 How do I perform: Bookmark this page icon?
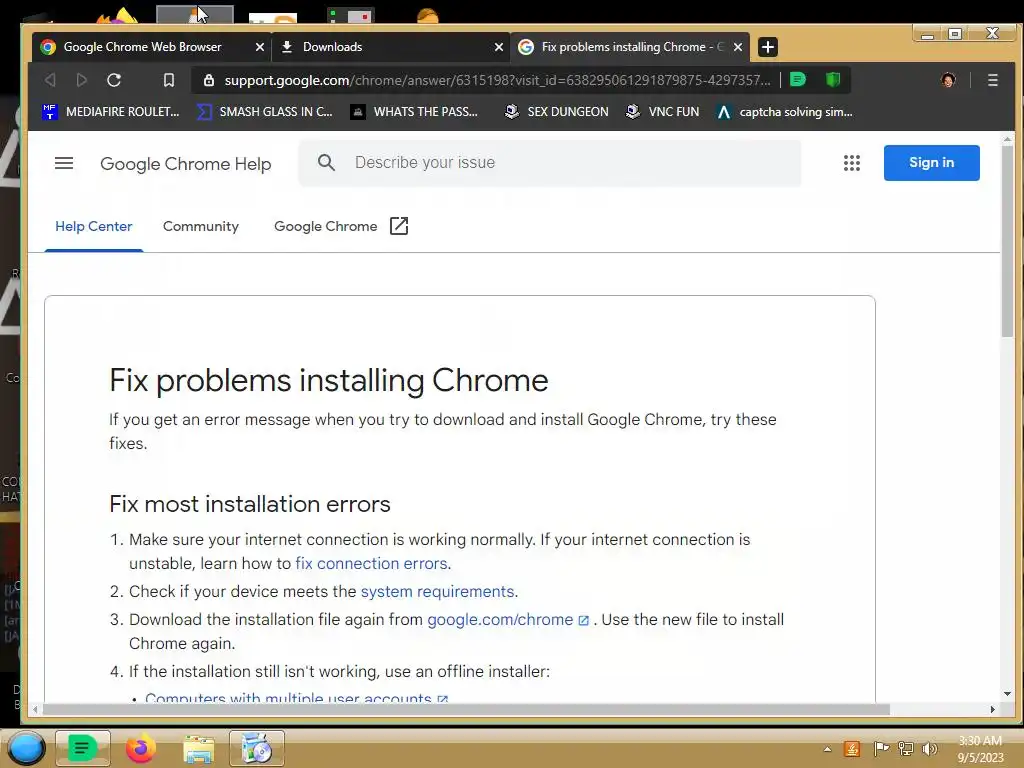tap(168, 80)
